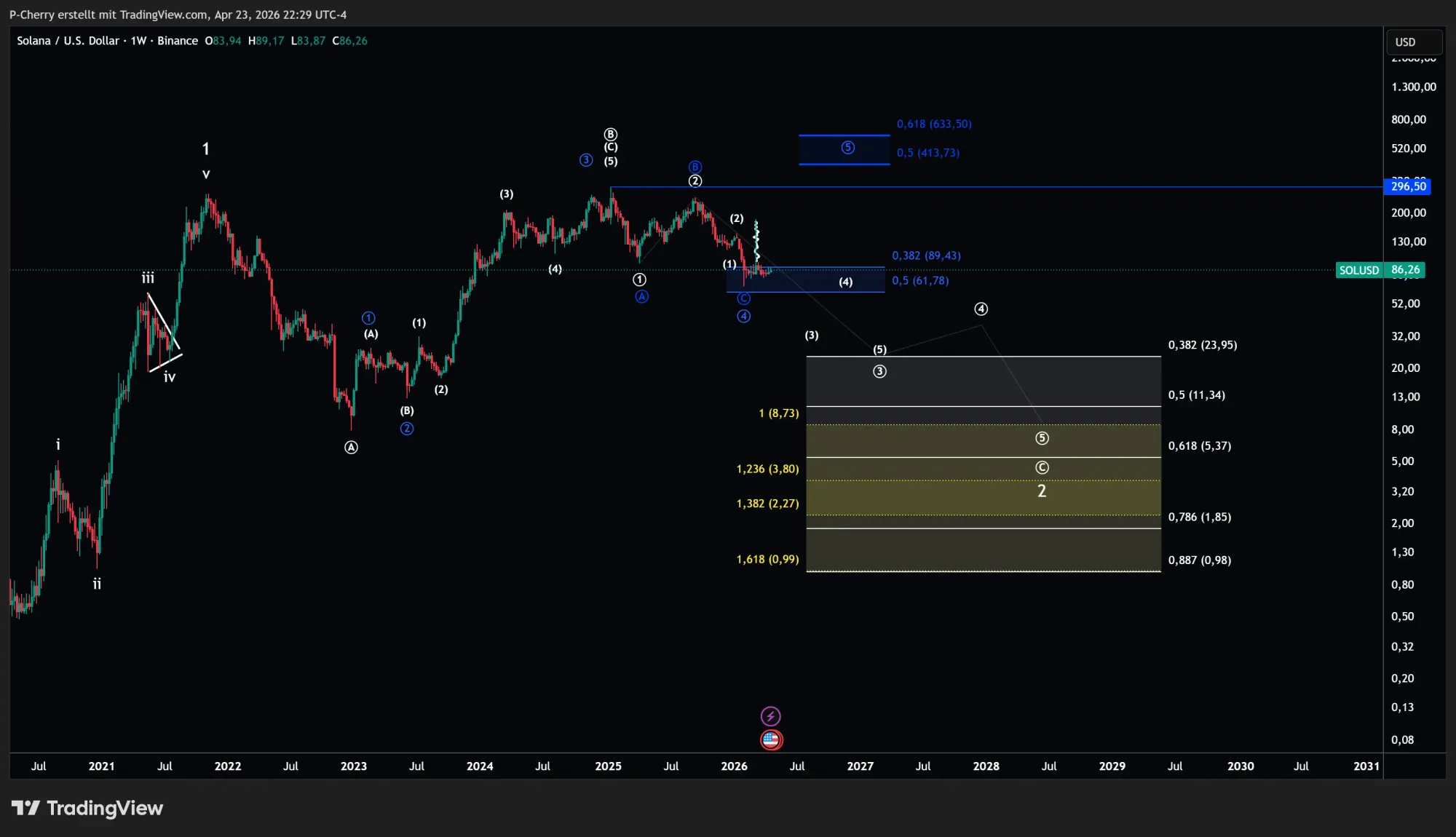The width and height of the screenshot is (1456, 837).
Task: Click the purple lightning bolt event icon
Action: point(771,715)
